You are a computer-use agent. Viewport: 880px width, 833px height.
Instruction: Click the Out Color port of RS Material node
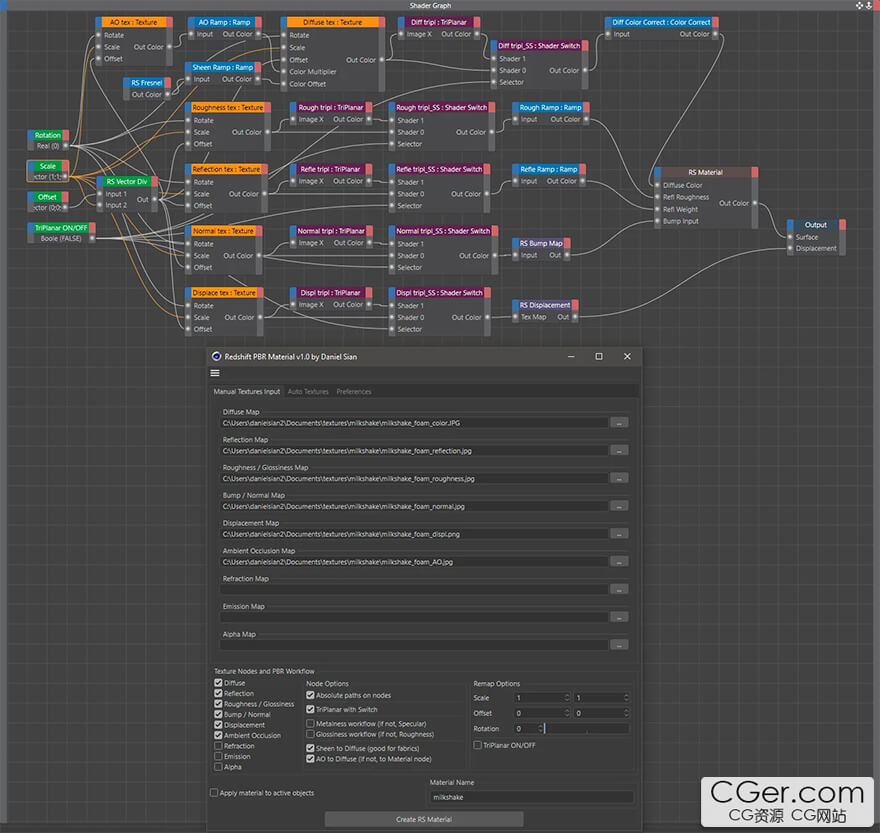(754, 203)
